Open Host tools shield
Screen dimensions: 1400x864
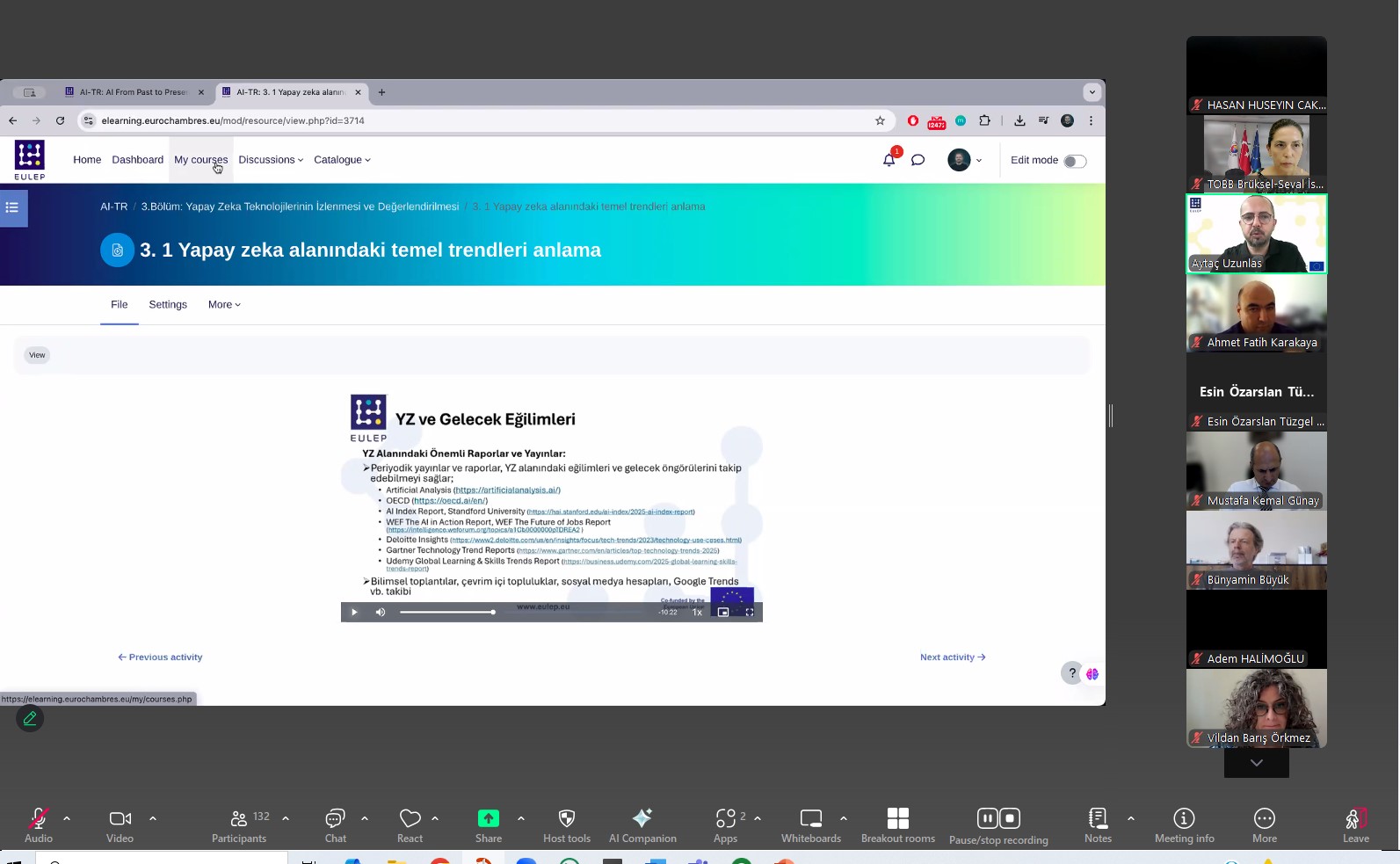coord(567,824)
